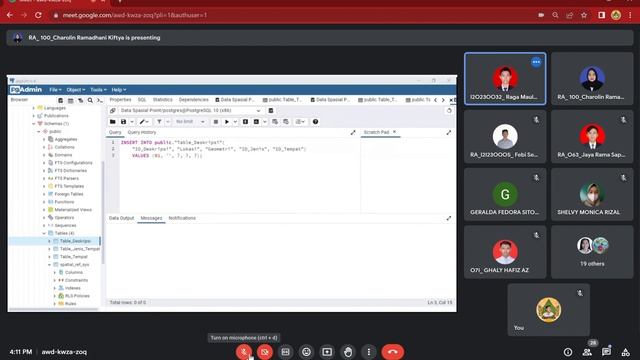The height and width of the screenshot is (360, 640).
Task: Show everyone people panel icon
Action: pos(587,352)
